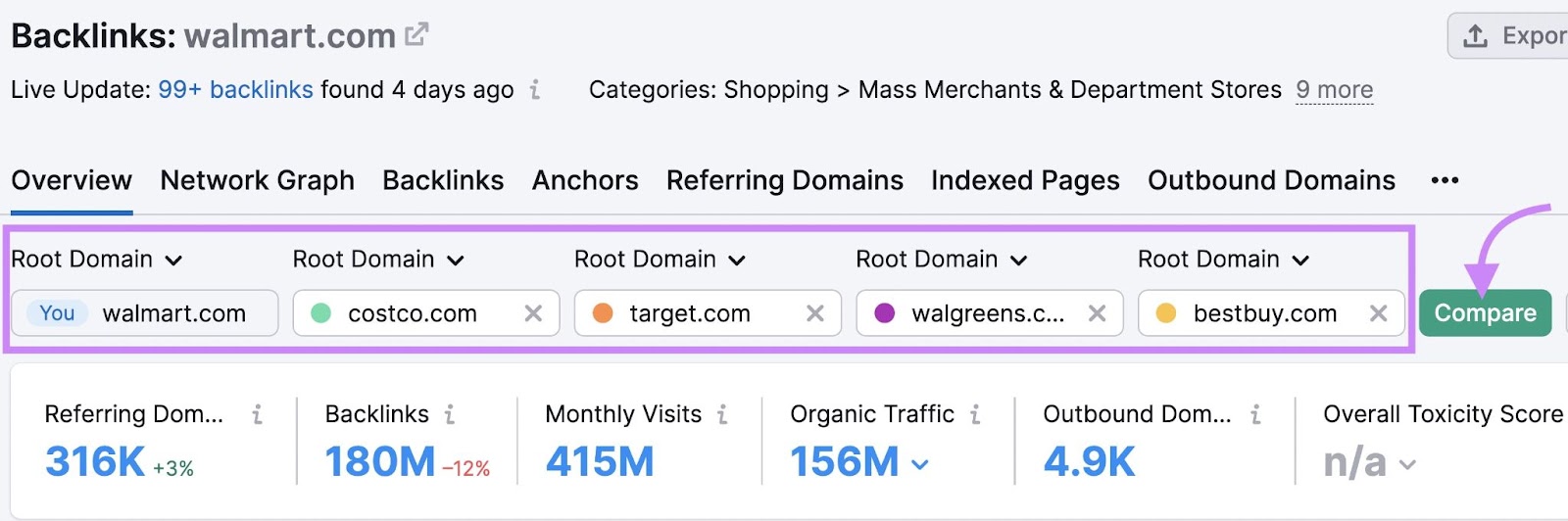Click info icon beside Backlinks metric

click(x=449, y=415)
